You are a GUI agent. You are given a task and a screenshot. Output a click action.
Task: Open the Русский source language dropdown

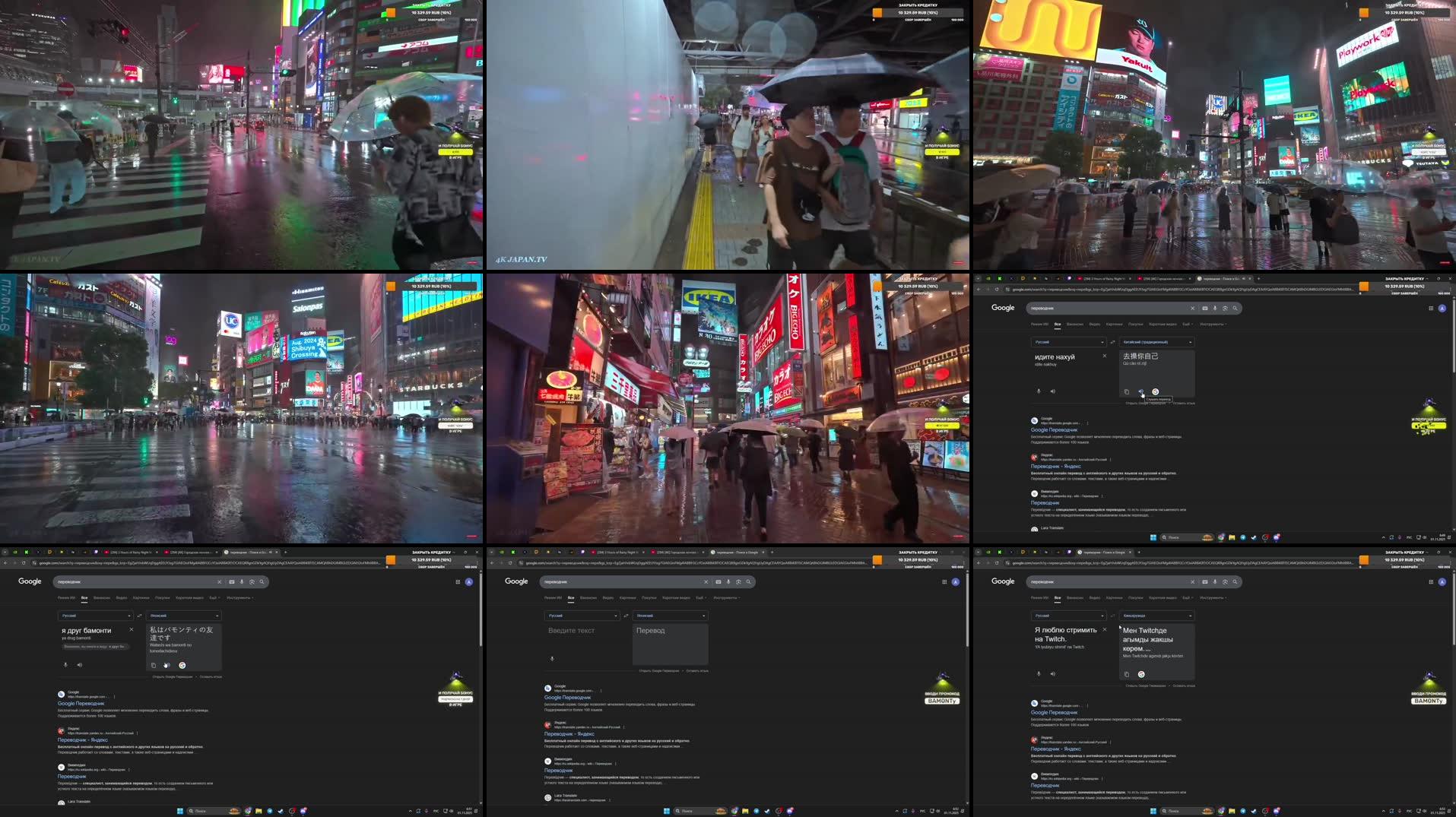(1069, 342)
